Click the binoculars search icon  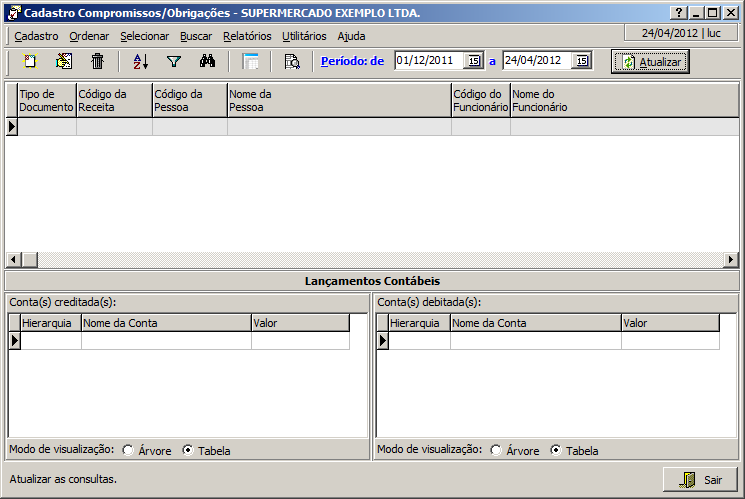coord(207,61)
